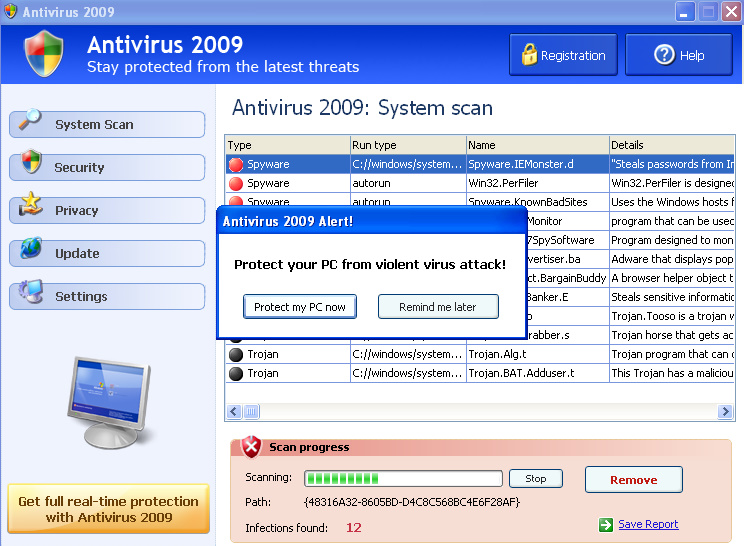Screen dimensions: 744x546
Task: Sort by the Details column header
Action: click(x=672, y=145)
